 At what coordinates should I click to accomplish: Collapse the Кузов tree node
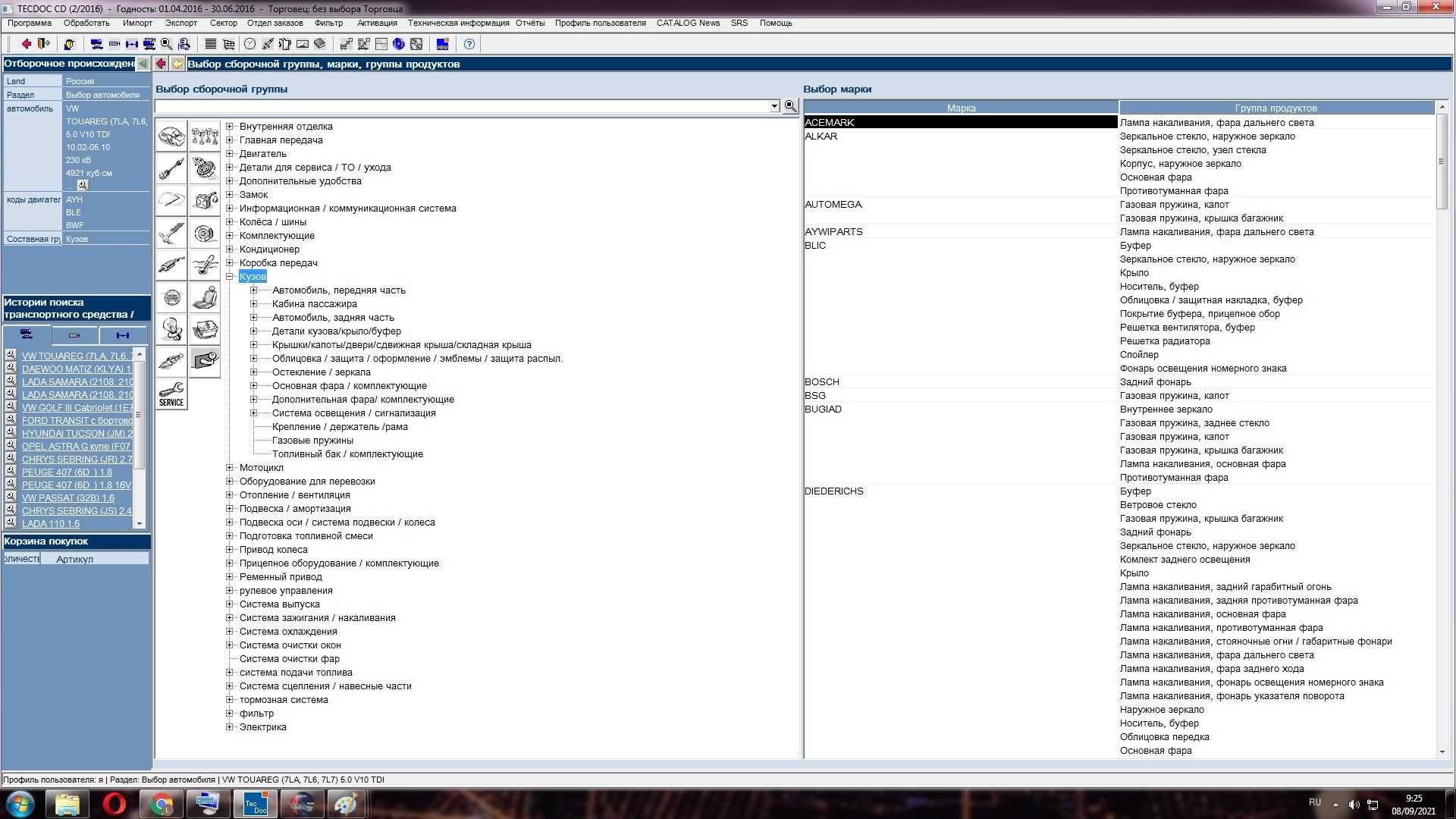tap(229, 277)
